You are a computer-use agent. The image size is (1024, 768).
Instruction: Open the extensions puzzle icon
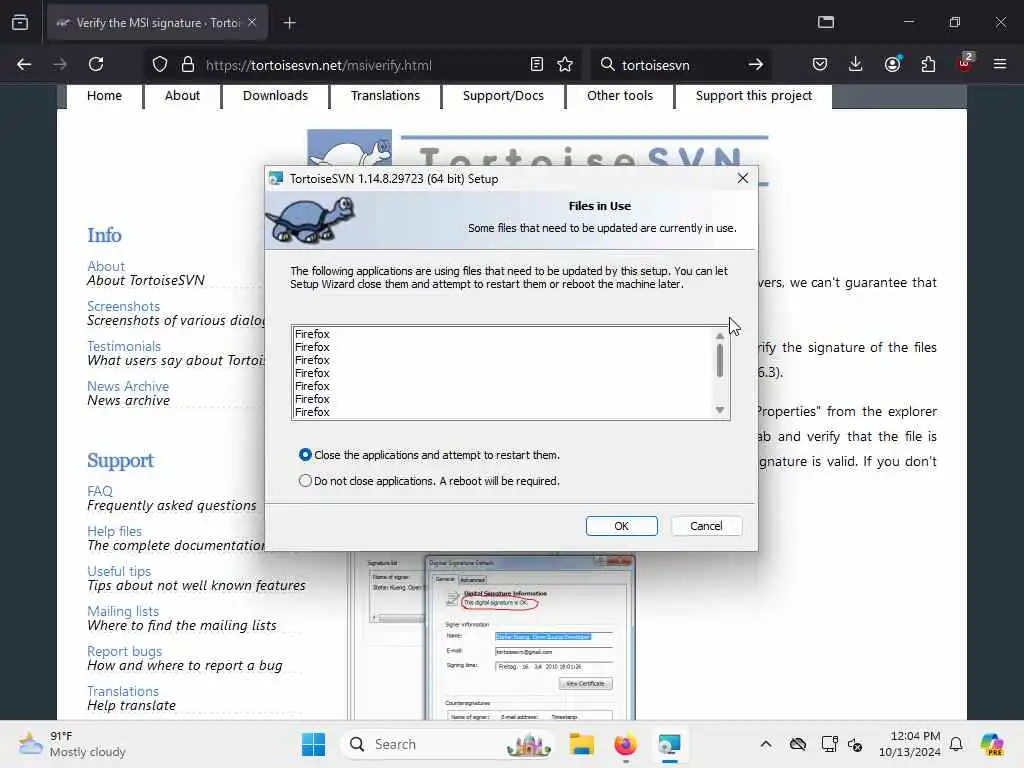point(928,64)
